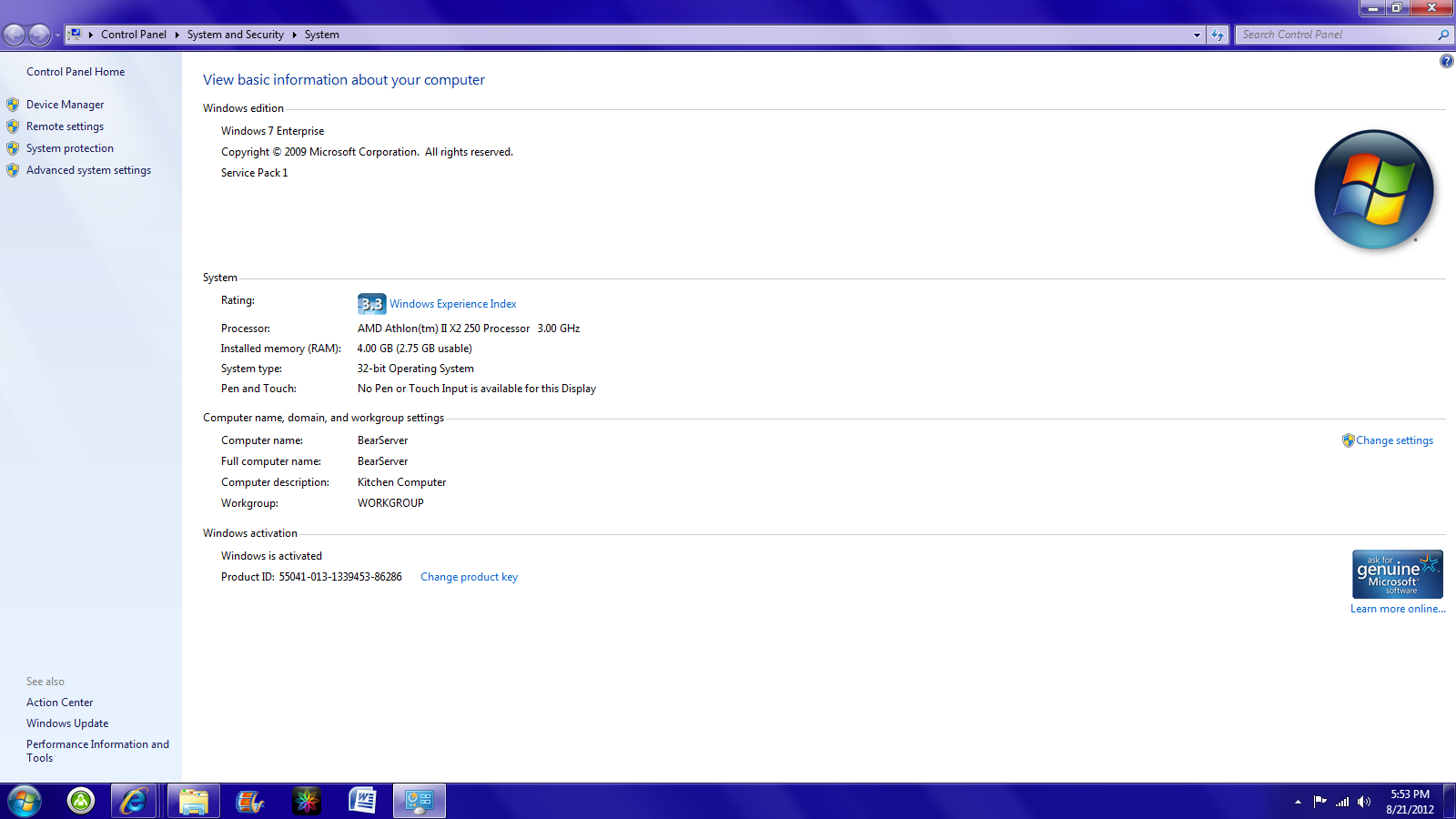This screenshot has width=1456, height=819.
Task: Open Action Center from See also
Action: 59,703
